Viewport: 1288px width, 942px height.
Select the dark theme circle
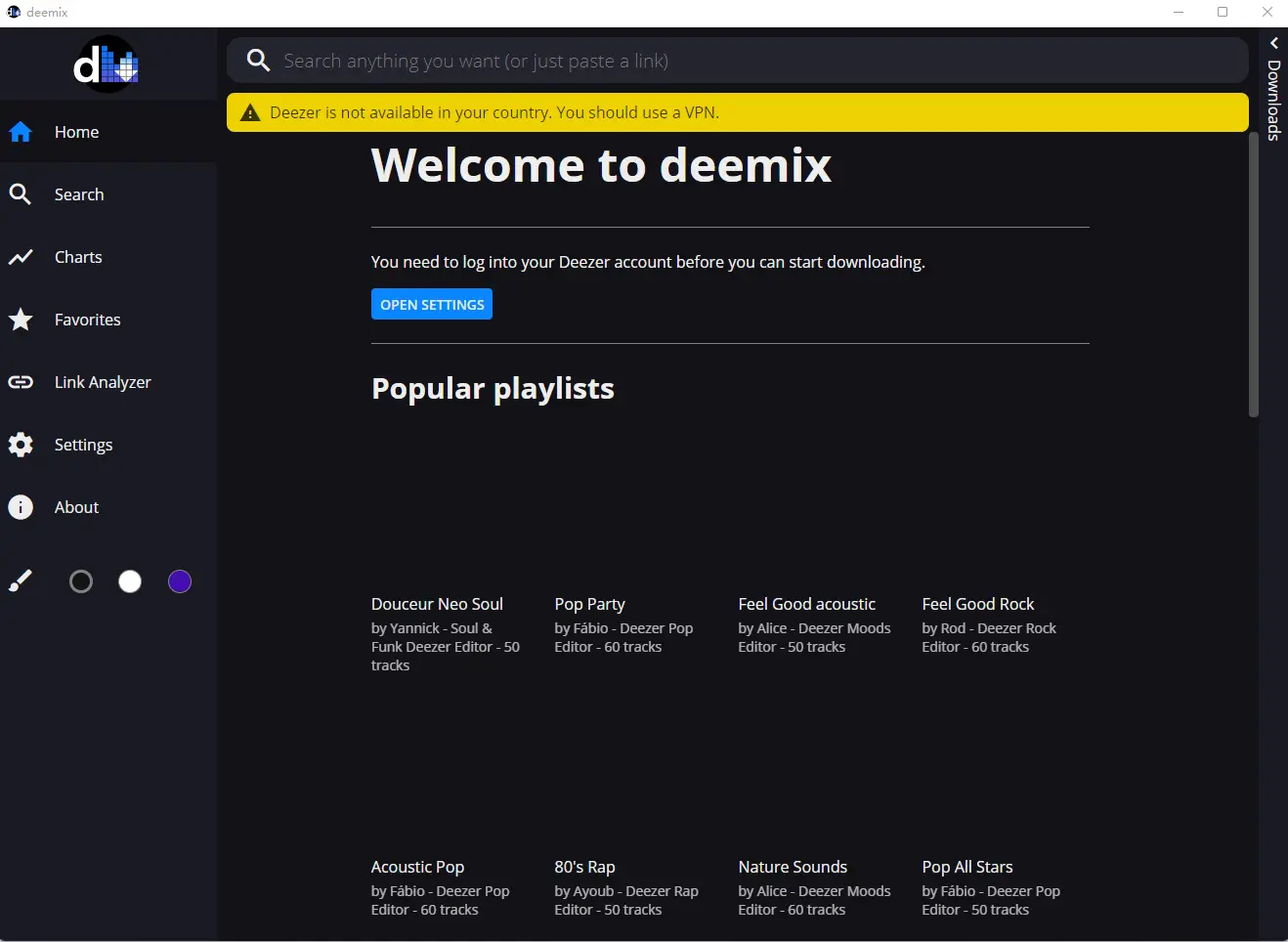coord(81,580)
